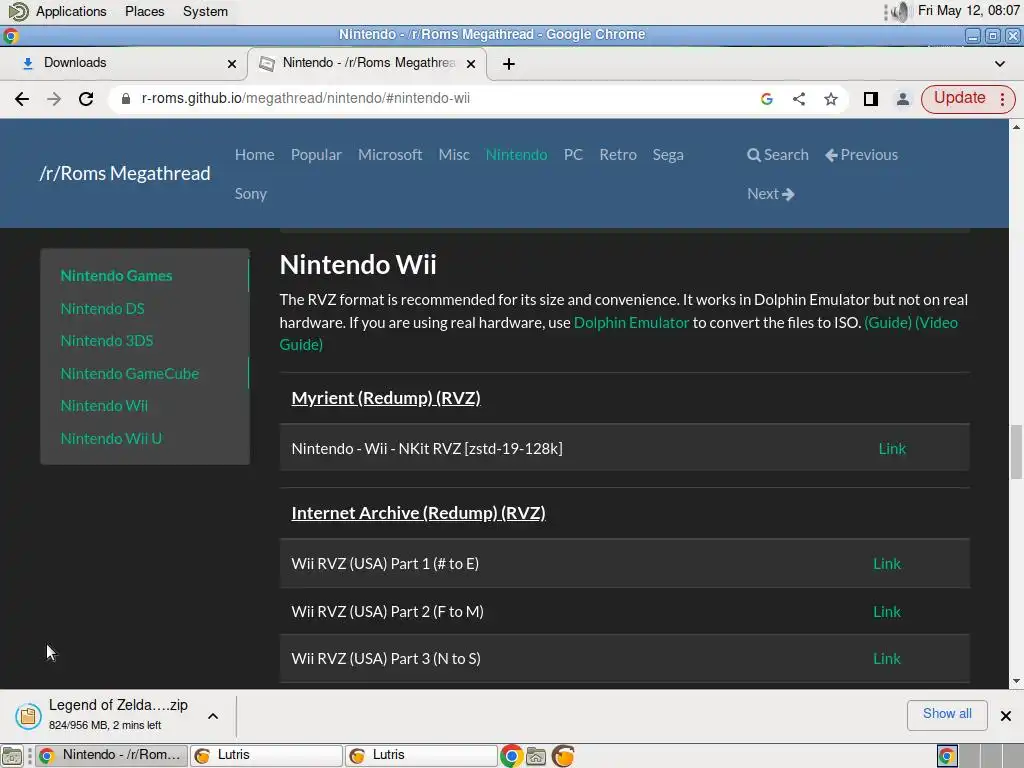The image size is (1024, 768).
Task: Click the date and time clock
Action: pyautogui.click(x=968, y=10)
